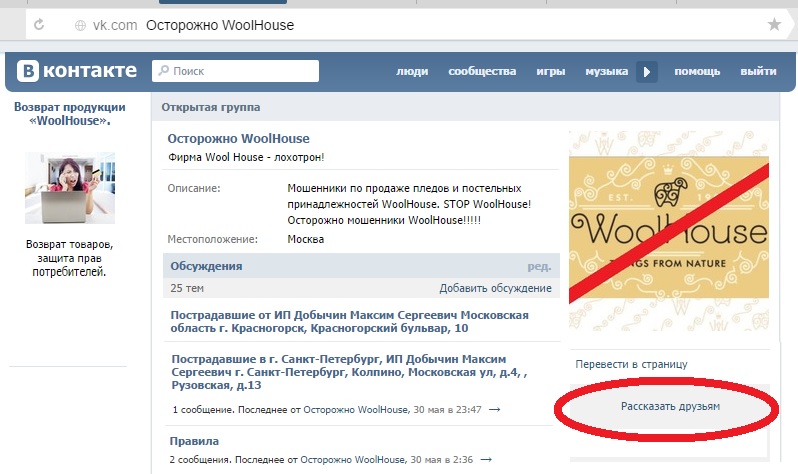Click arrow after 30 мая в 23:47

point(494,410)
